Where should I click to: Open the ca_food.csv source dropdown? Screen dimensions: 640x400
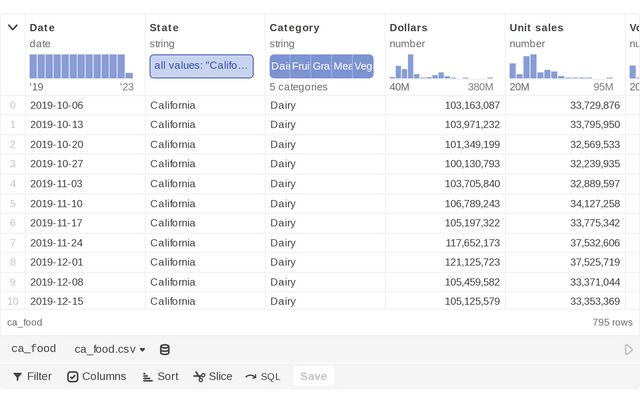(110, 349)
